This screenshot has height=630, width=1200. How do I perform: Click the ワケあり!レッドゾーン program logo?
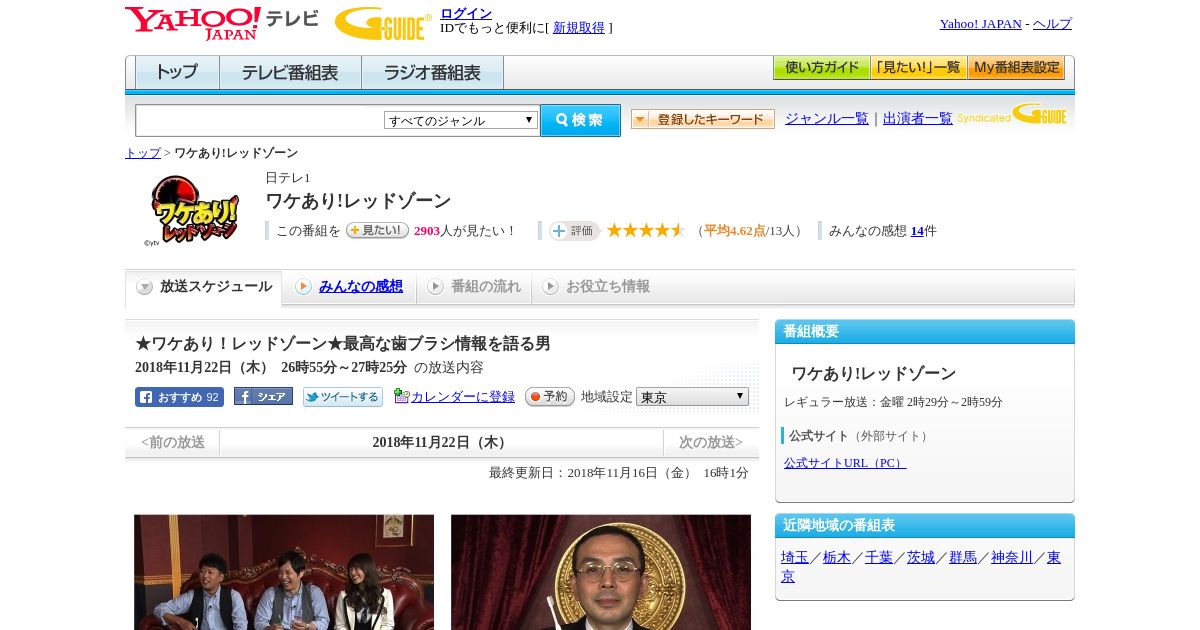pos(193,210)
